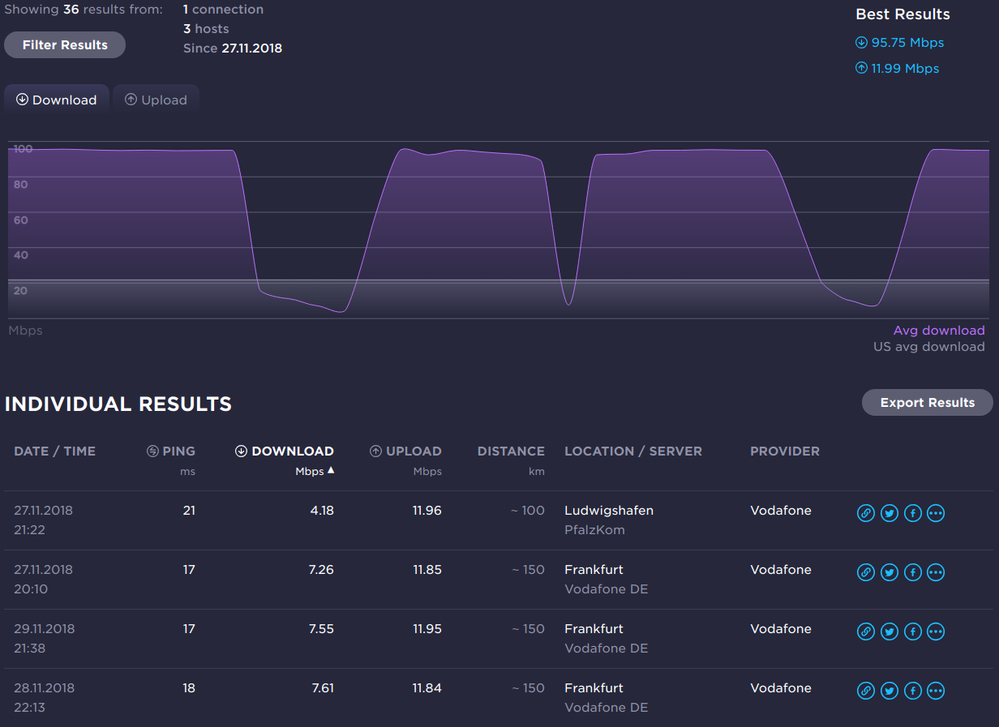This screenshot has height=727, width=999.
Task: Open Filter Results
Action: [65, 45]
